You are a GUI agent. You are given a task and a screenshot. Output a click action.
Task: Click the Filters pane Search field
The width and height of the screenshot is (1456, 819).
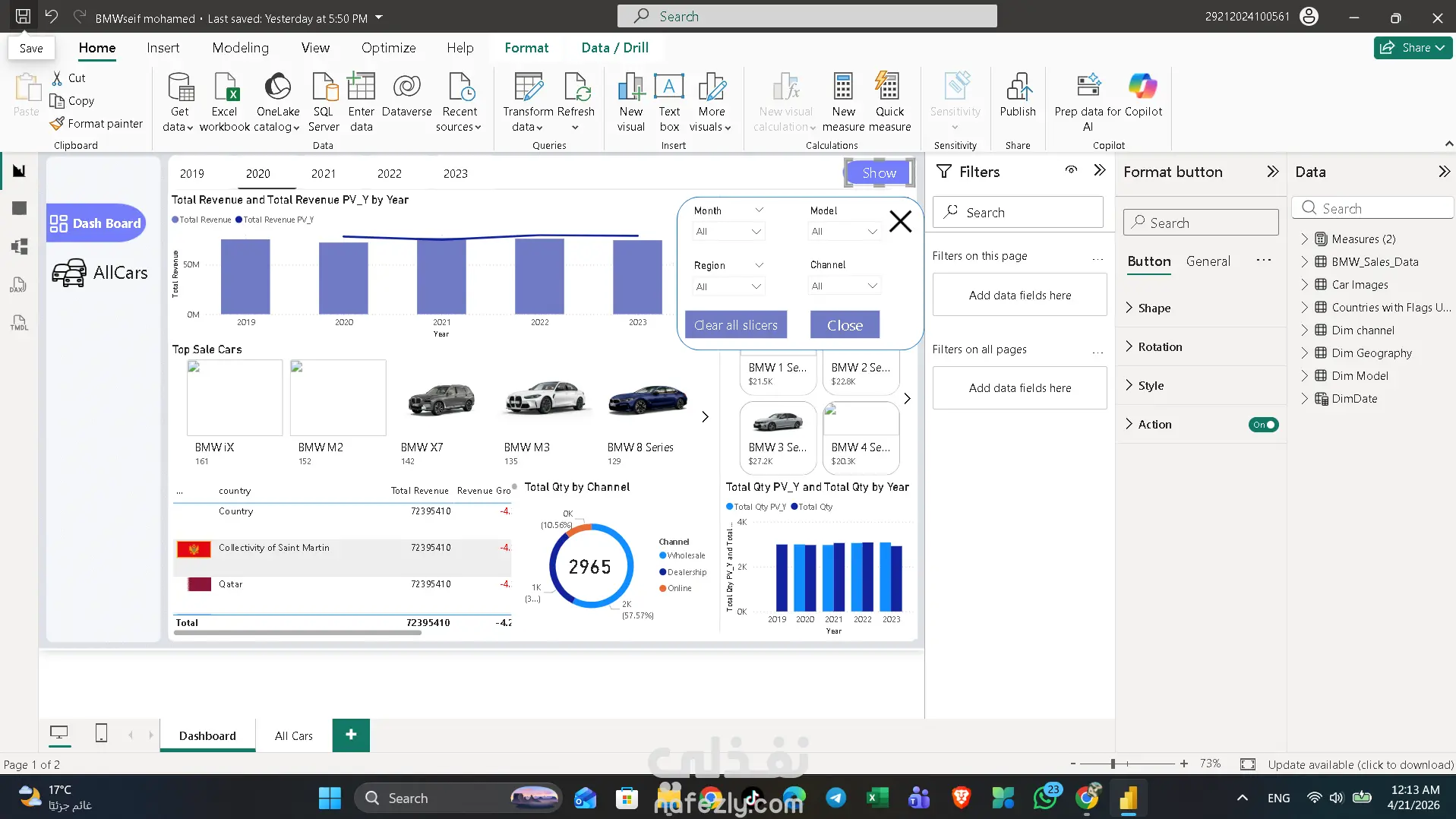point(1018,213)
